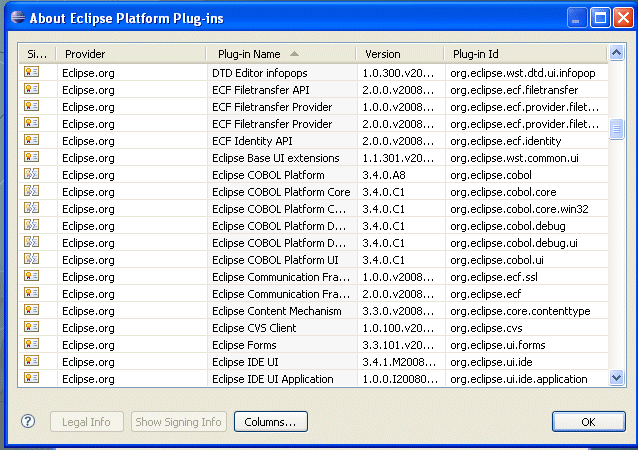This screenshot has height=450, width=638.
Task: Reverse sort on Plug-in Name column header
Action: pyautogui.click(x=281, y=54)
